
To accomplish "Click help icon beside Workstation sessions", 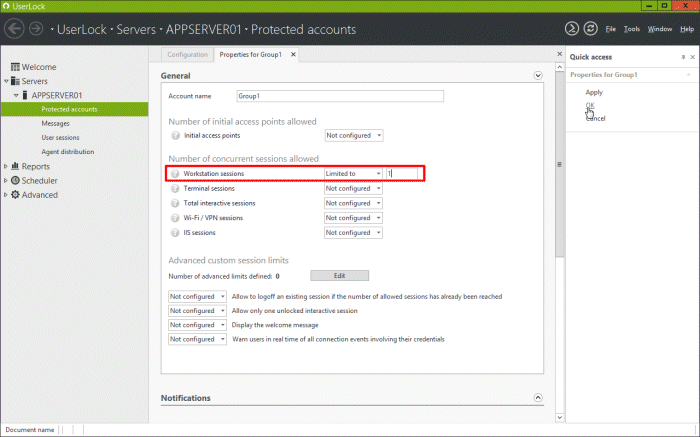I will pos(175,173).
